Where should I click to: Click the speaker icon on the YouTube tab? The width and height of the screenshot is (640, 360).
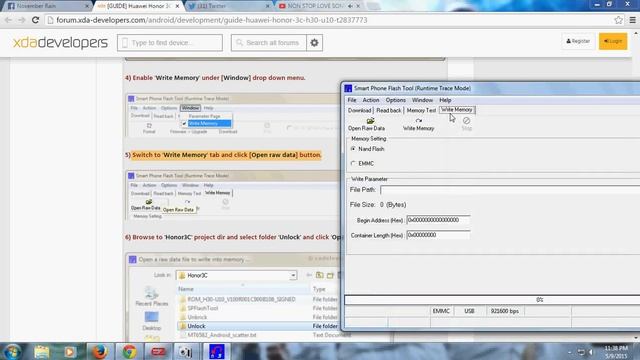[x=350, y=6]
